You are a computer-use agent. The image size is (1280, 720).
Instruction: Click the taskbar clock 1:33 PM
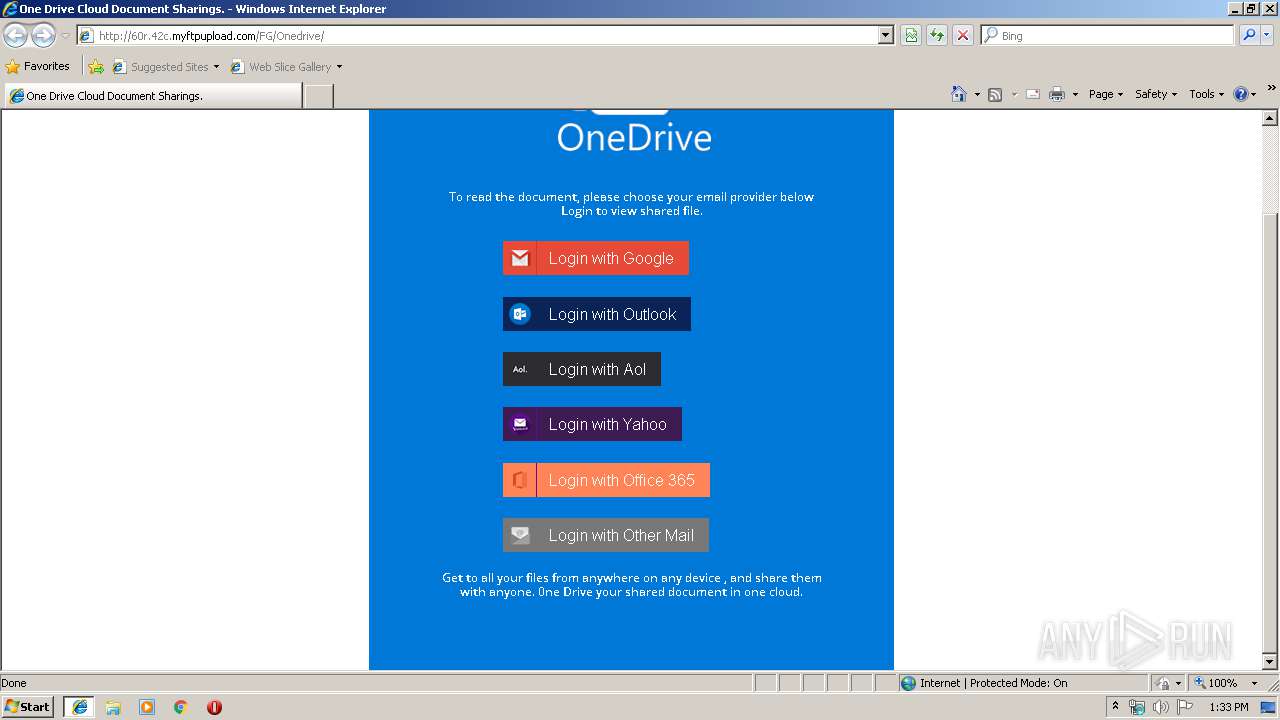click(x=1229, y=707)
